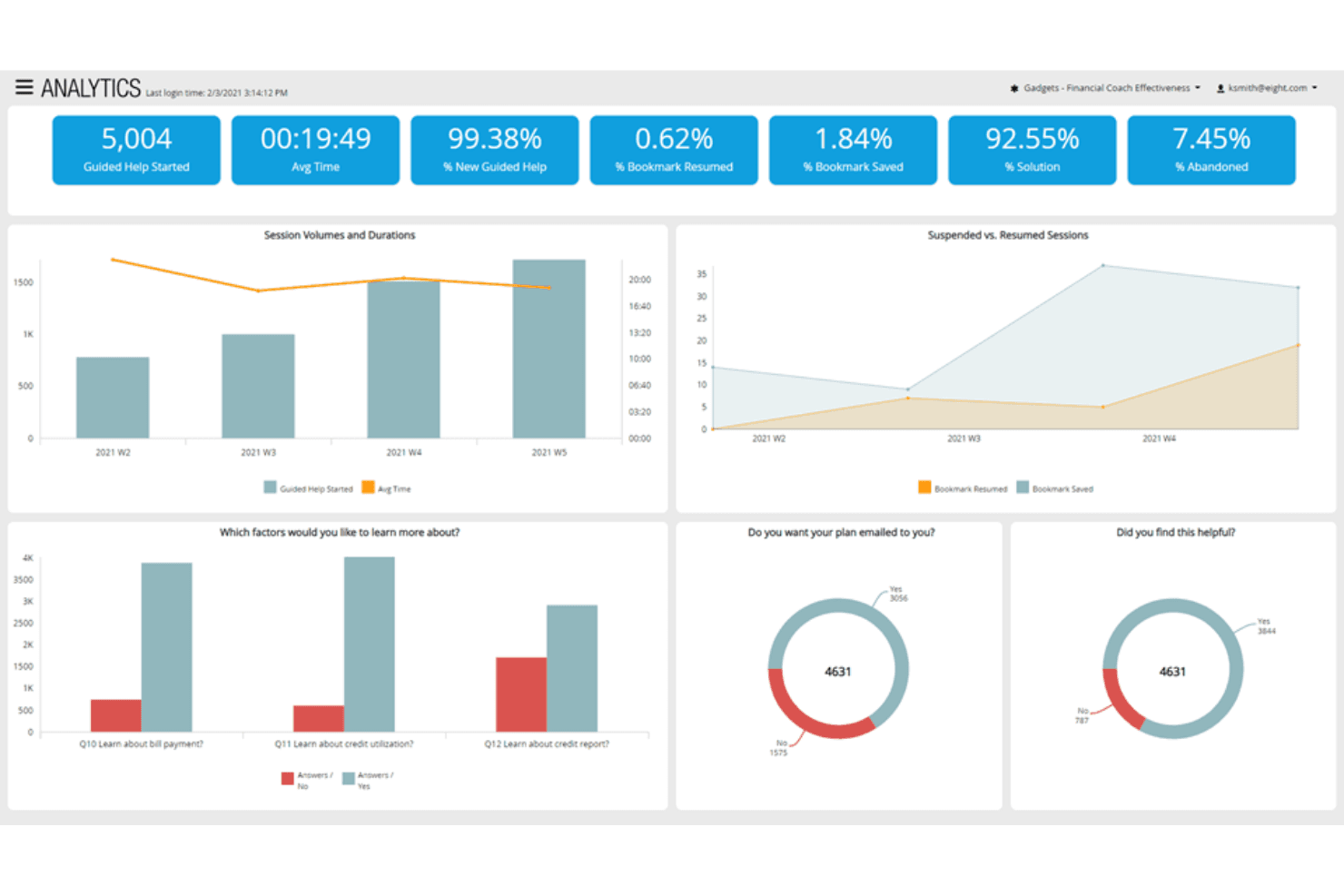Viewport: 1344px width, 896px height.
Task: Click the ANALYTICS page title
Action: point(91,88)
